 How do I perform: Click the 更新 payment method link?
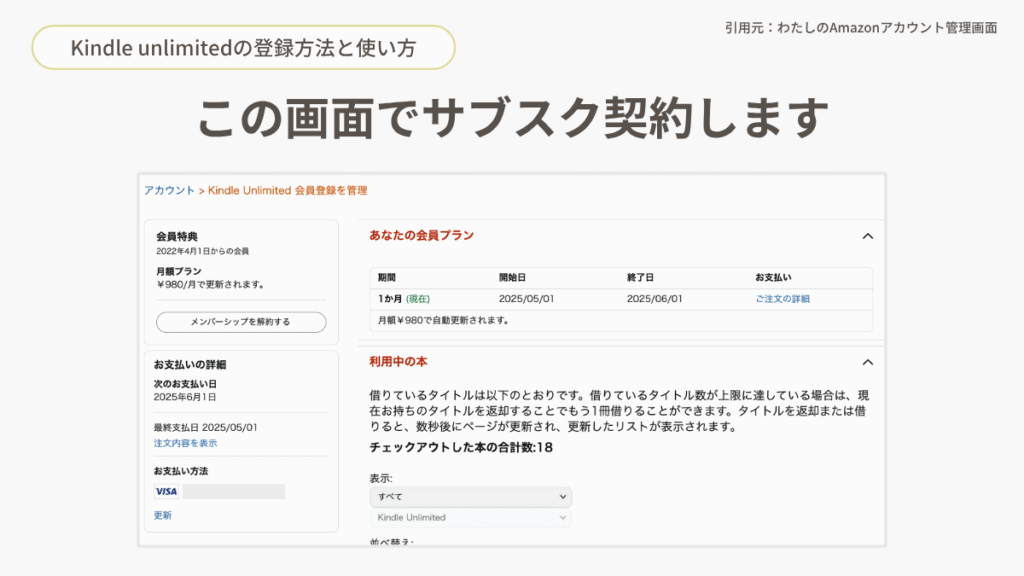click(163, 515)
